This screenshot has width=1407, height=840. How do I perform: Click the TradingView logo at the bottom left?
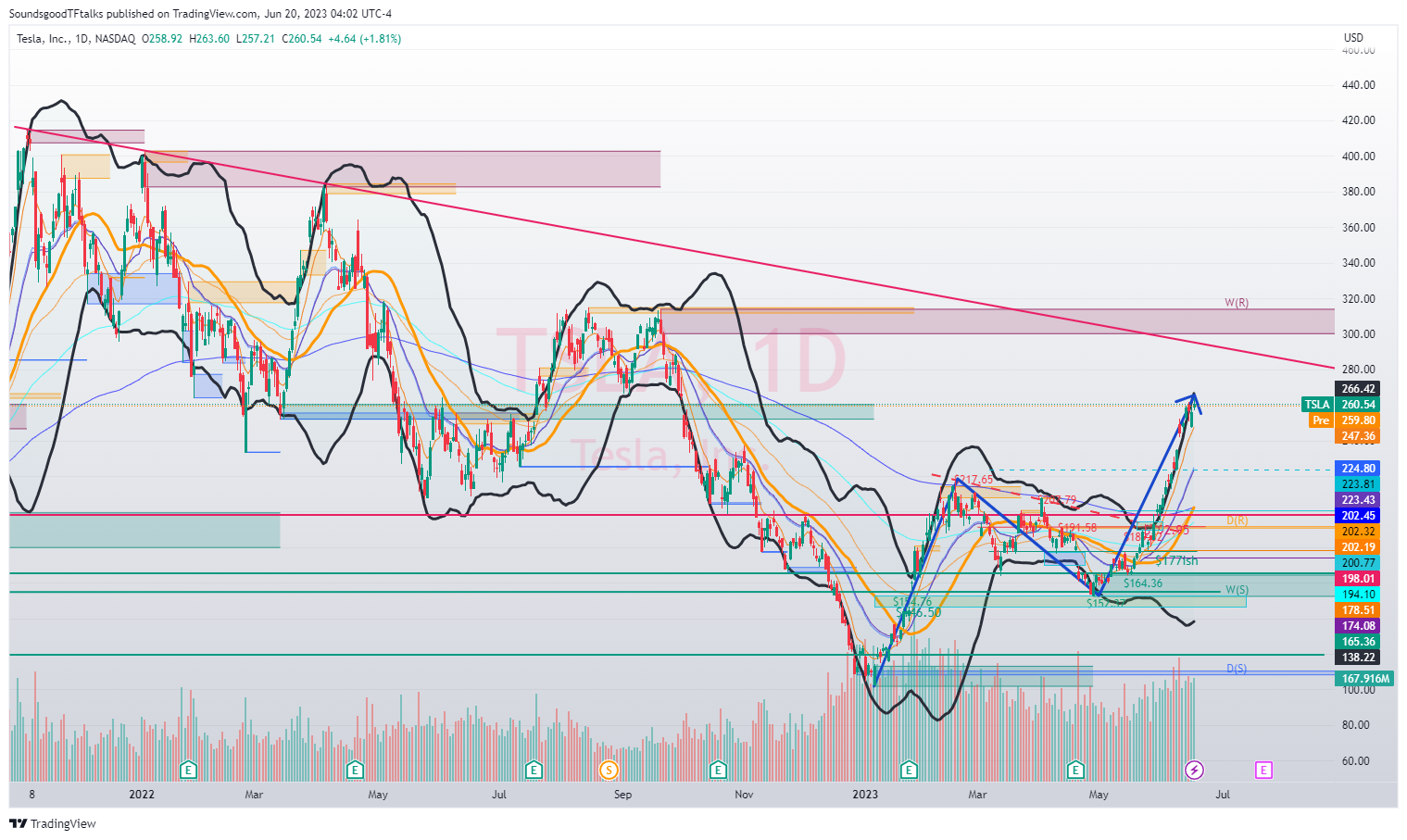(53, 823)
